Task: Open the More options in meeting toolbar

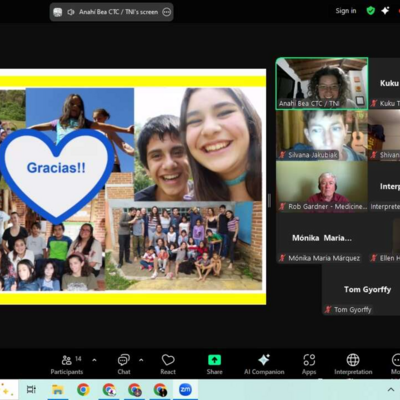Action: [395, 365]
